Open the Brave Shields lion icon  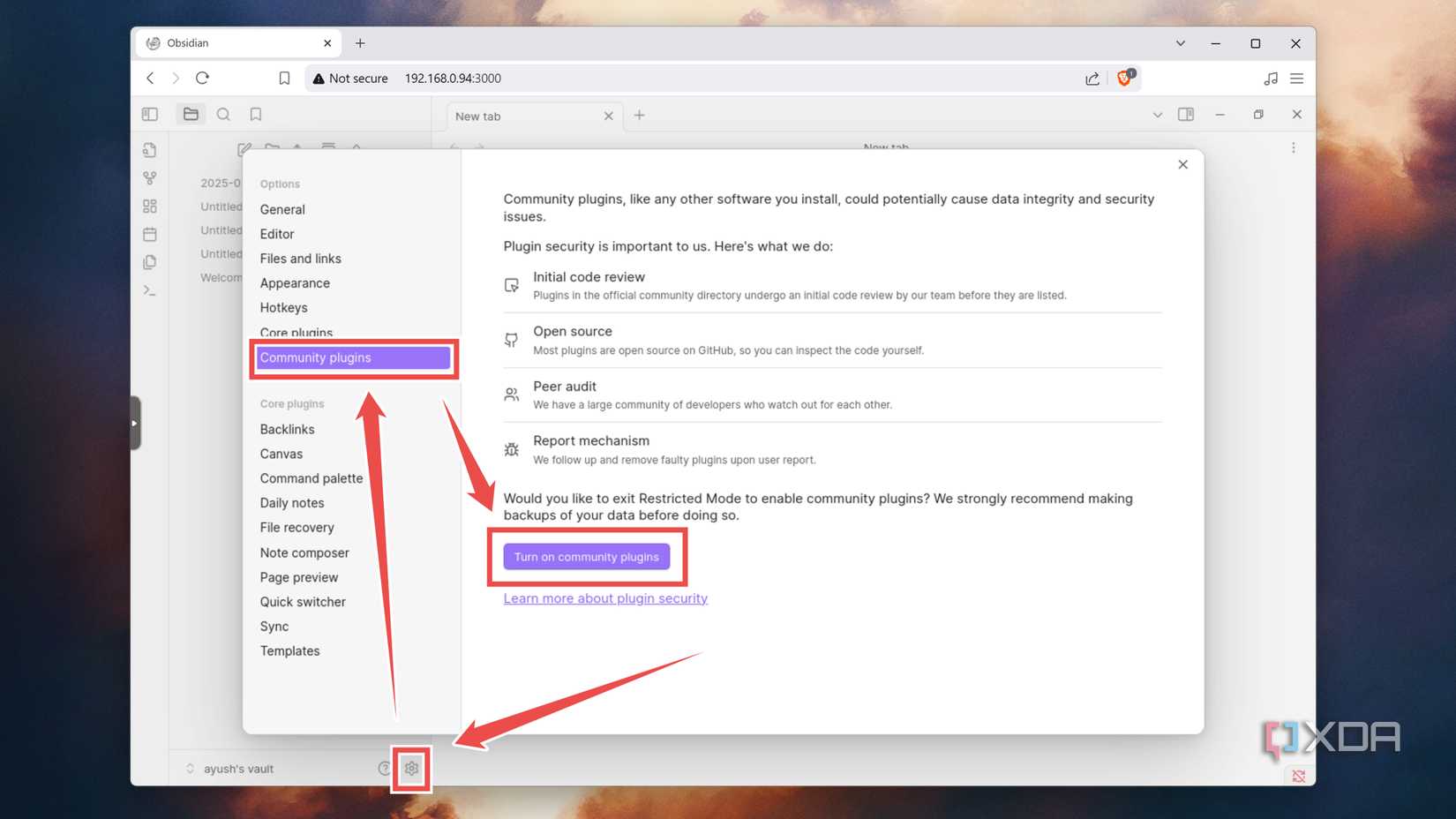click(1124, 78)
